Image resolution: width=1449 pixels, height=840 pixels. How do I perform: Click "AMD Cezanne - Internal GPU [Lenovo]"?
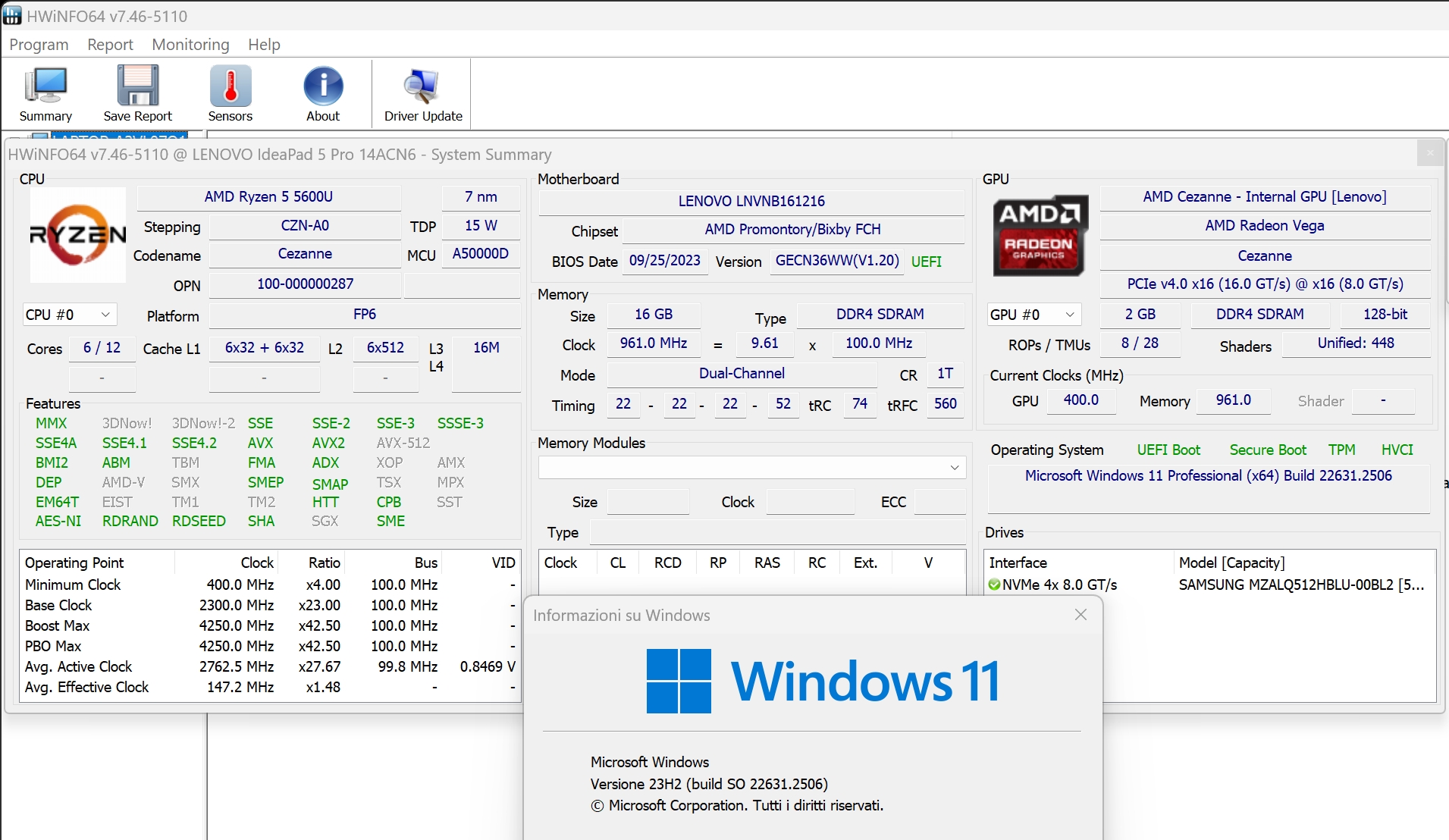[x=1265, y=197]
